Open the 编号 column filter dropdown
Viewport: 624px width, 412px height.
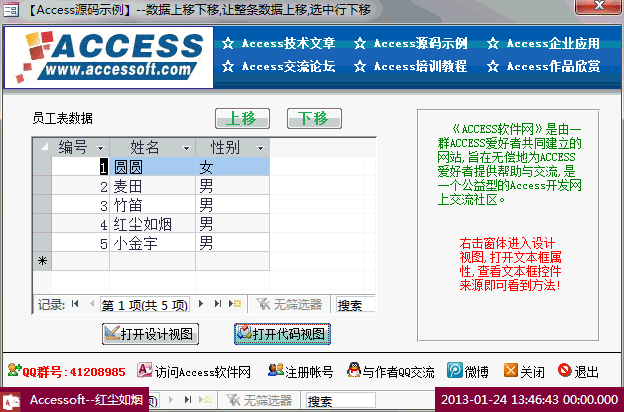[x=101, y=148]
